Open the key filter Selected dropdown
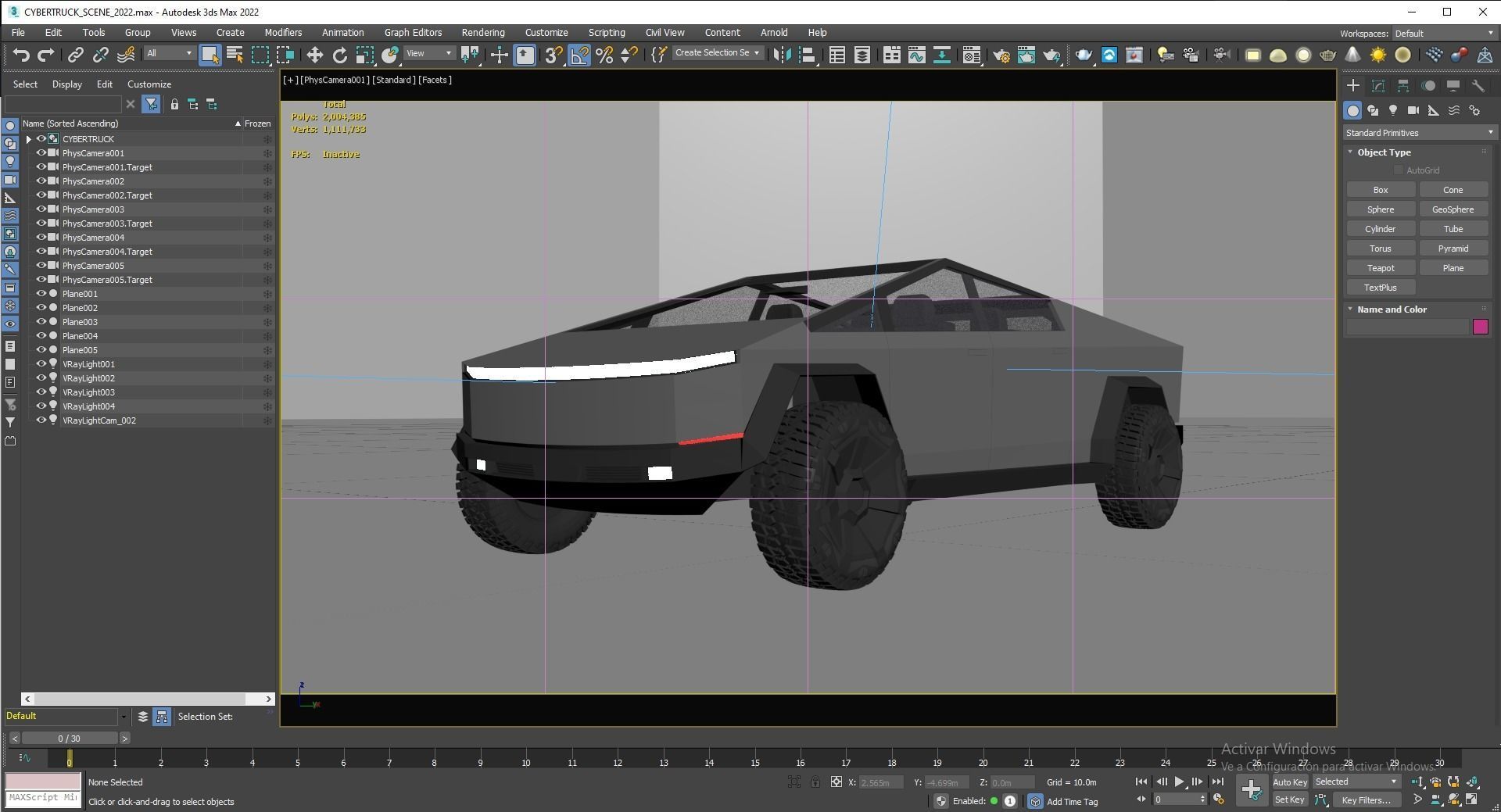 point(1356,782)
